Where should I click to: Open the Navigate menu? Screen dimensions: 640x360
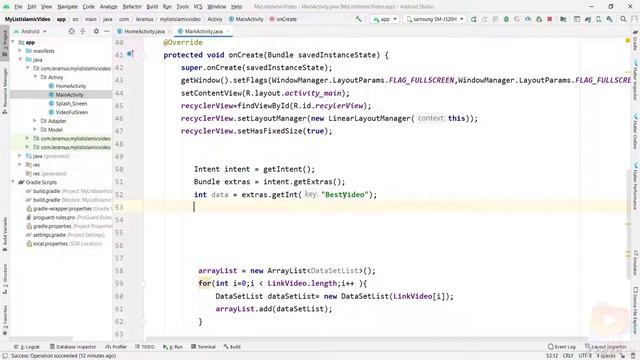[67, 7]
